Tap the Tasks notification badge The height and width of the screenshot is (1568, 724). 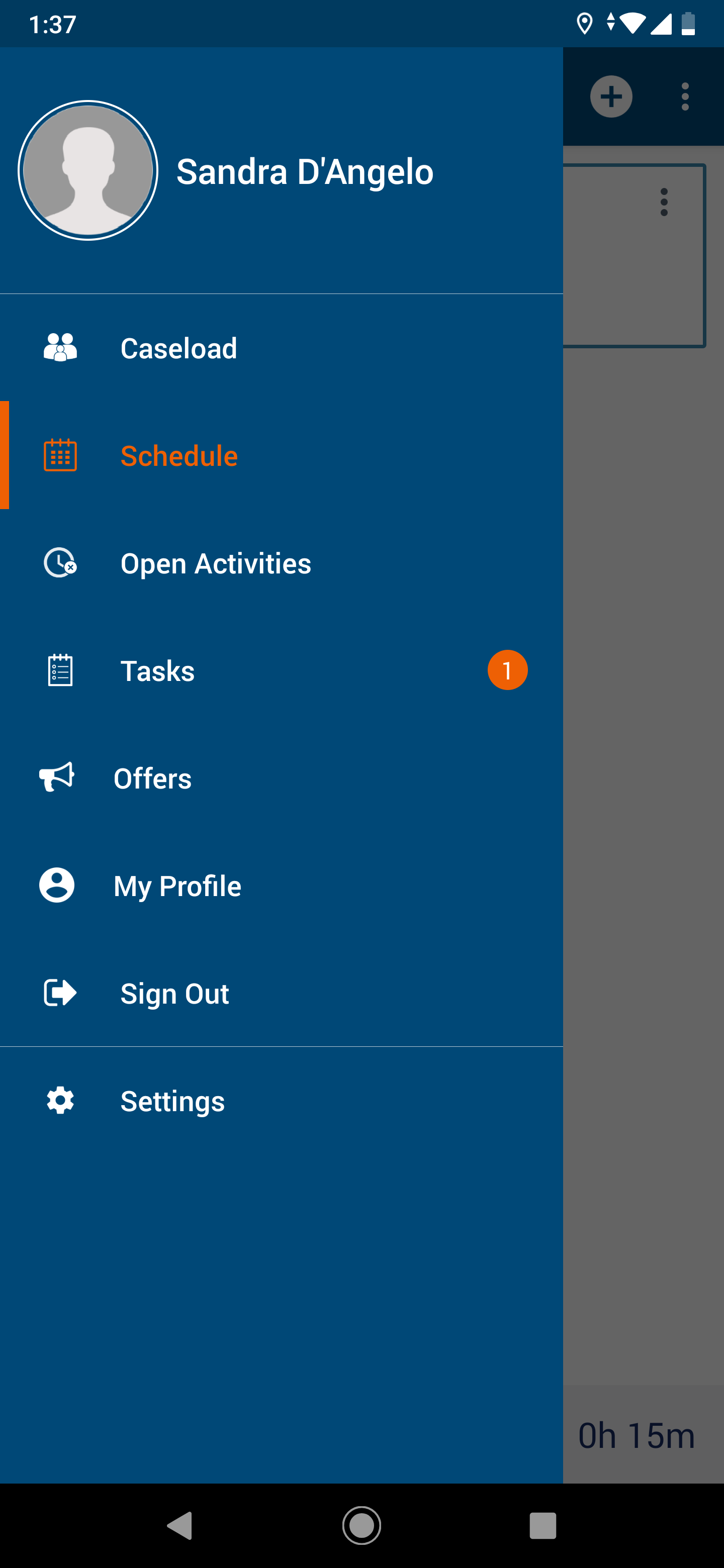[507, 670]
